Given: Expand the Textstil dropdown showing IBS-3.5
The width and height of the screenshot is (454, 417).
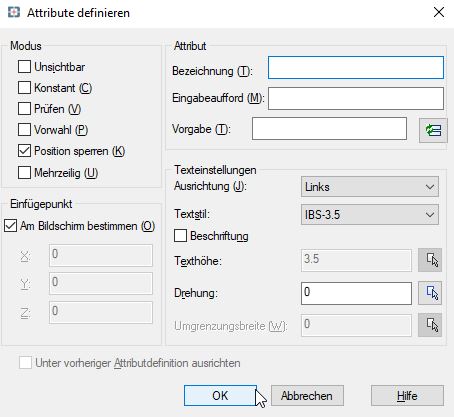Looking at the screenshot, I should 370,215.
